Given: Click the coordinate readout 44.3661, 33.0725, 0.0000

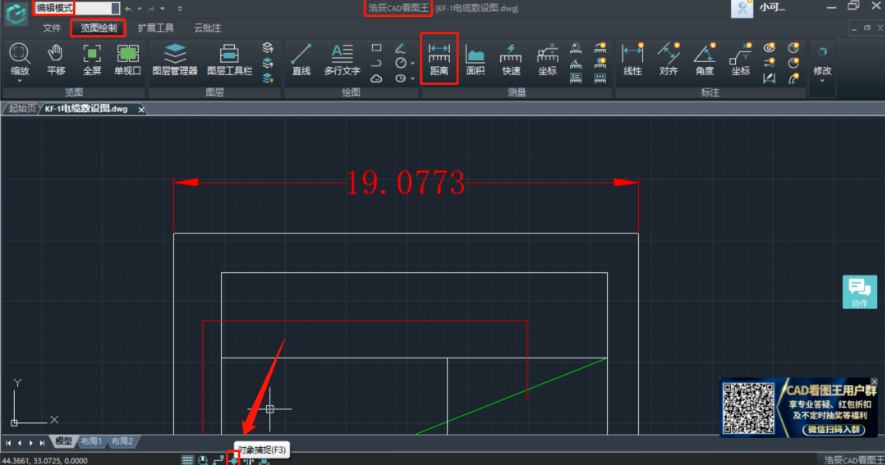Looking at the screenshot, I should 45,460.
